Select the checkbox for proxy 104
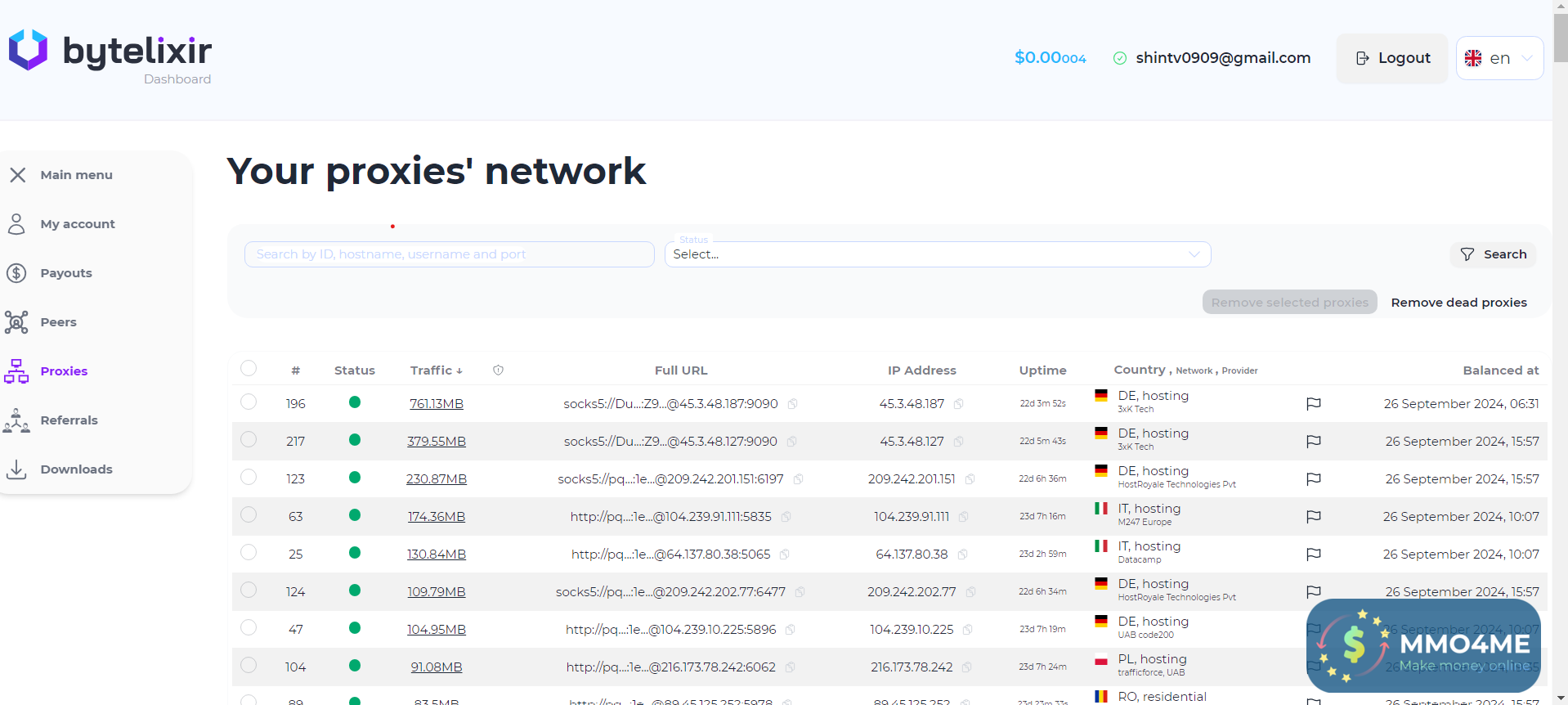Screen dimensions: 1568x705 [x=249, y=665]
